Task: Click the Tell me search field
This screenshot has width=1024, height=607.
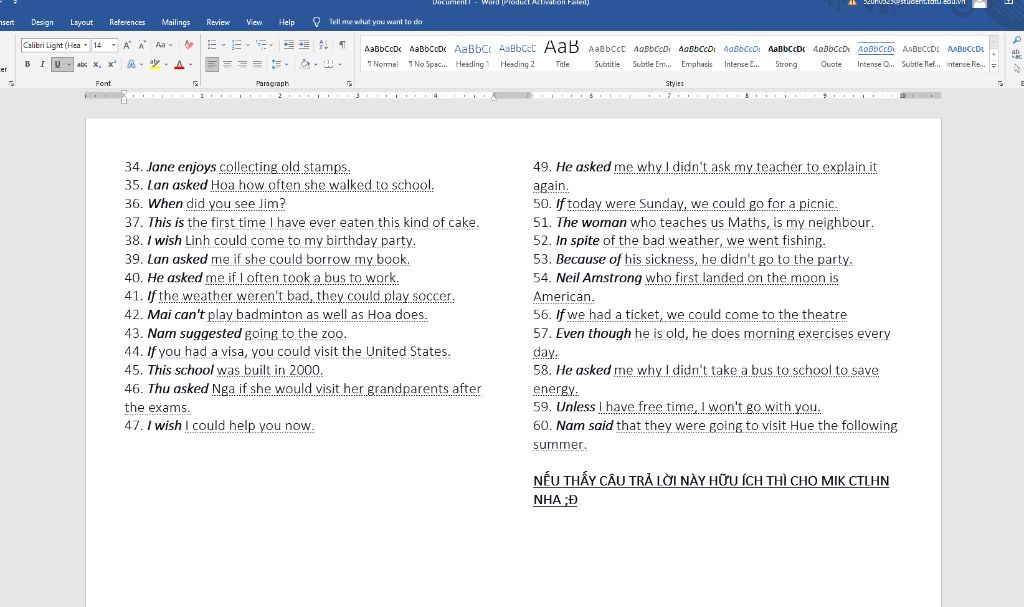Action: (x=376, y=22)
